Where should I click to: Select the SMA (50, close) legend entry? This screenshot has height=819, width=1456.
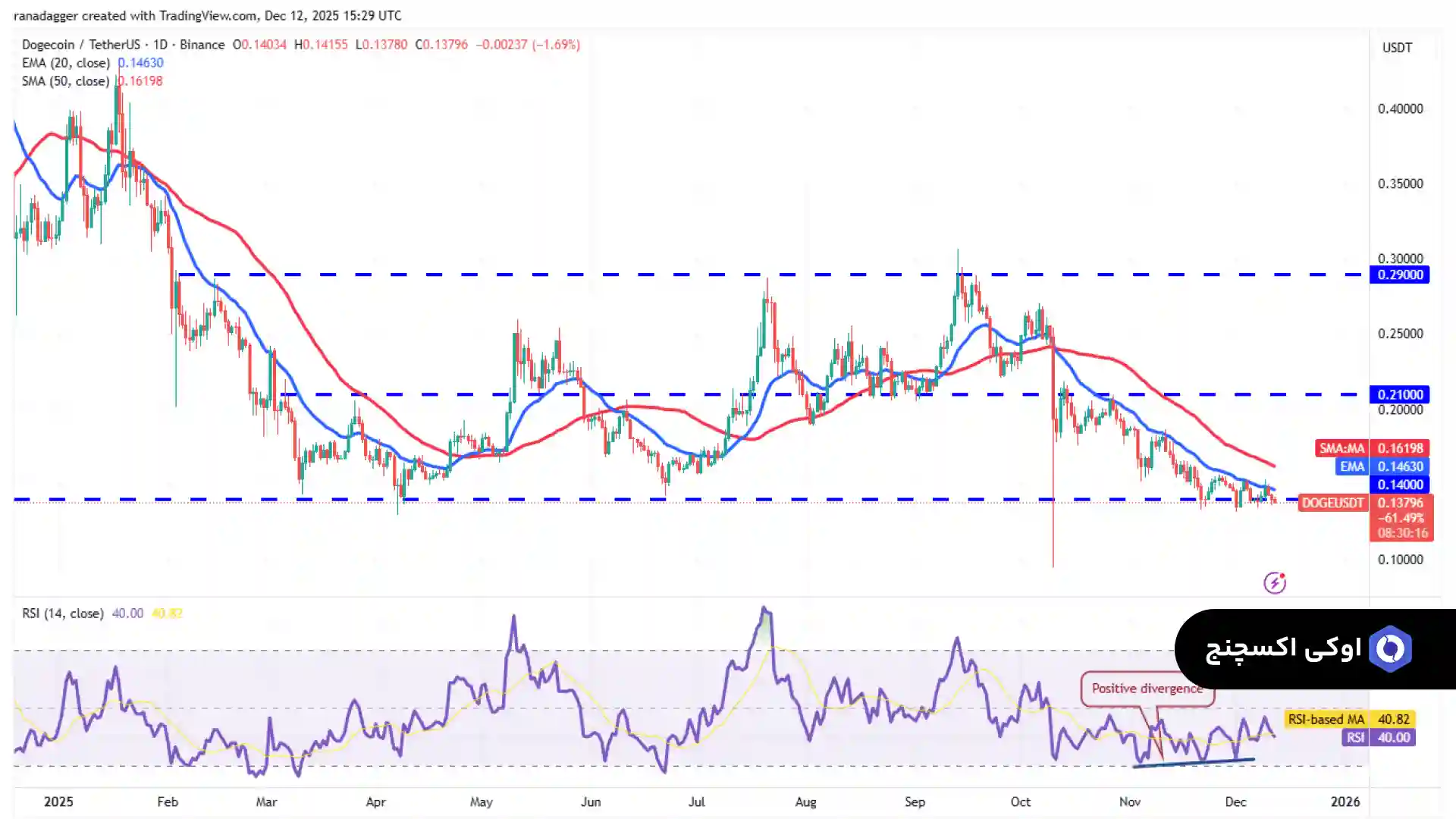click(66, 81)
